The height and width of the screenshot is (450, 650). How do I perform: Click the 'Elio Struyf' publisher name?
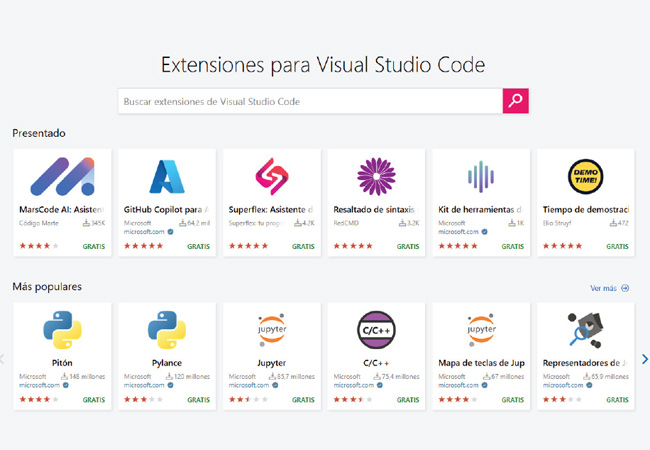[557, 223]
